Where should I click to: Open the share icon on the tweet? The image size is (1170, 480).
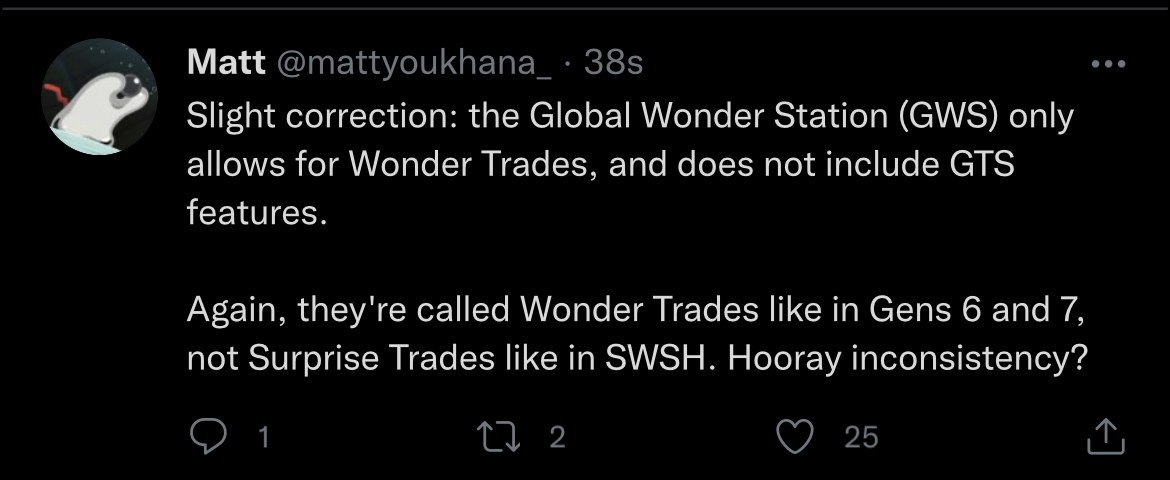(1105, 436)
